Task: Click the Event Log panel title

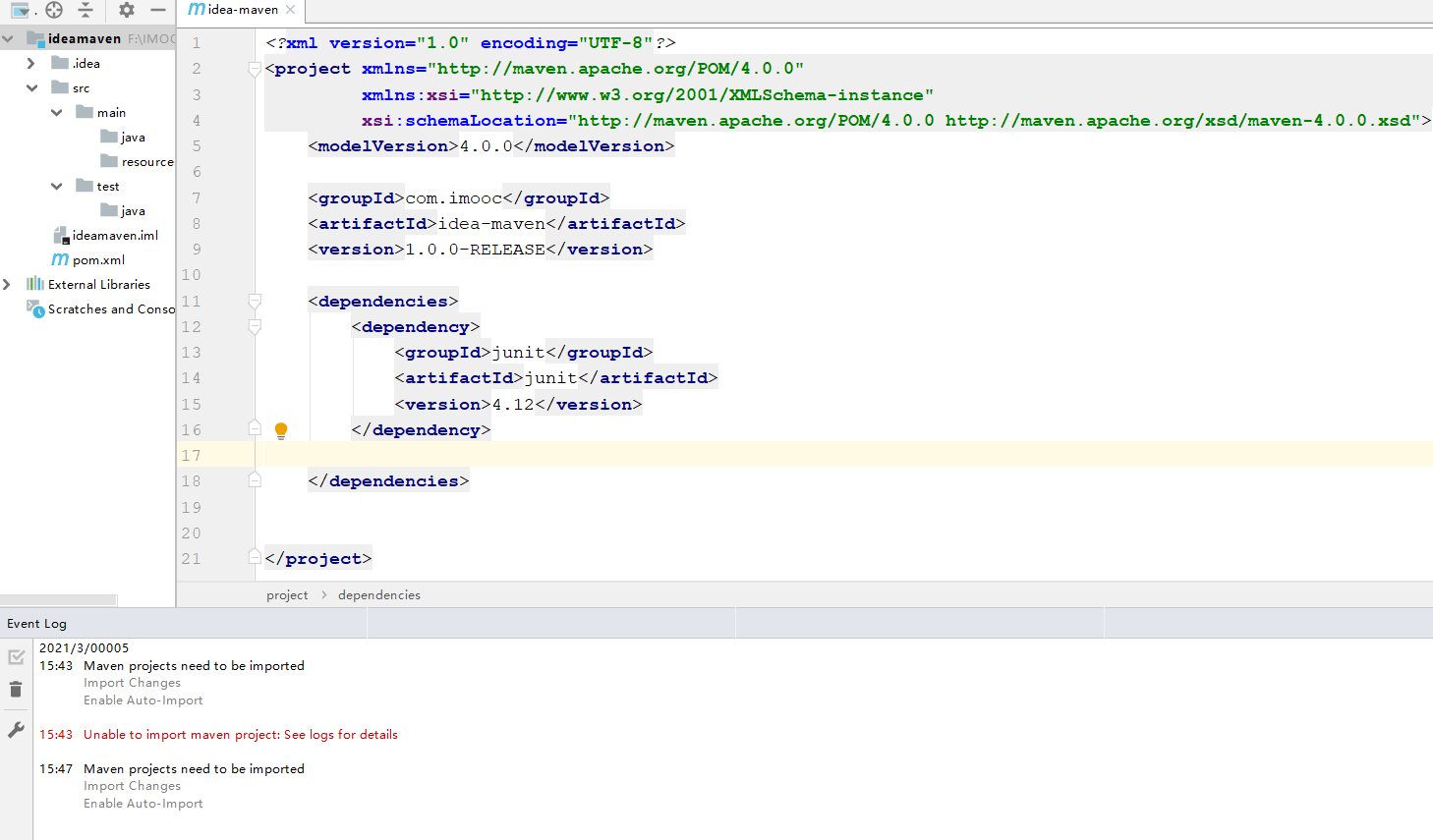Action: coord(36,624)
